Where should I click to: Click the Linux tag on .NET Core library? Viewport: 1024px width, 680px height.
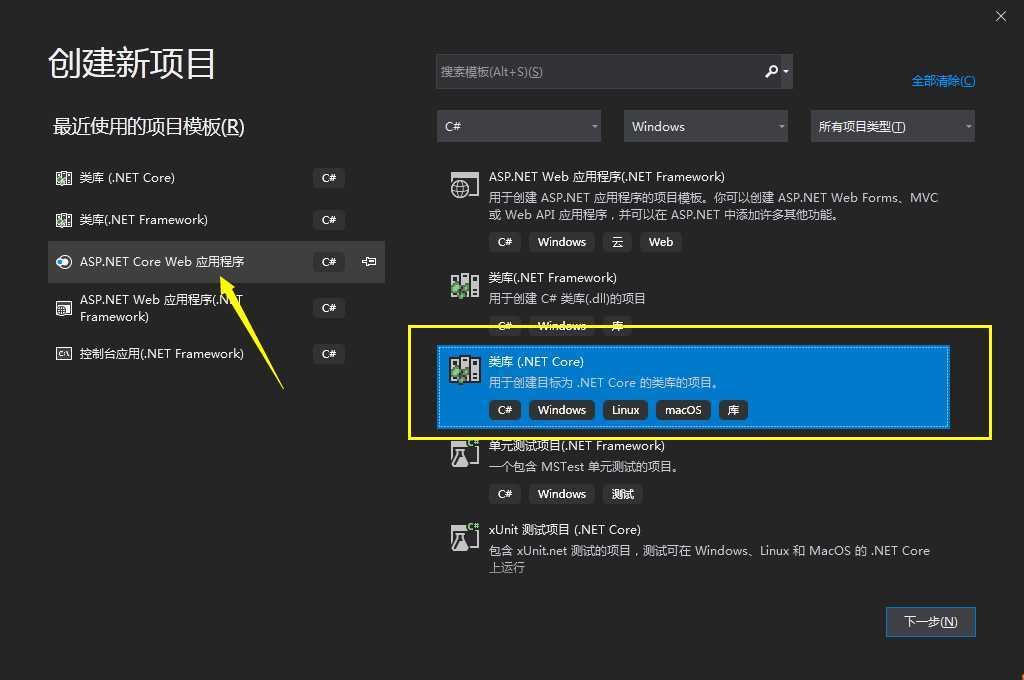[625, 410]
